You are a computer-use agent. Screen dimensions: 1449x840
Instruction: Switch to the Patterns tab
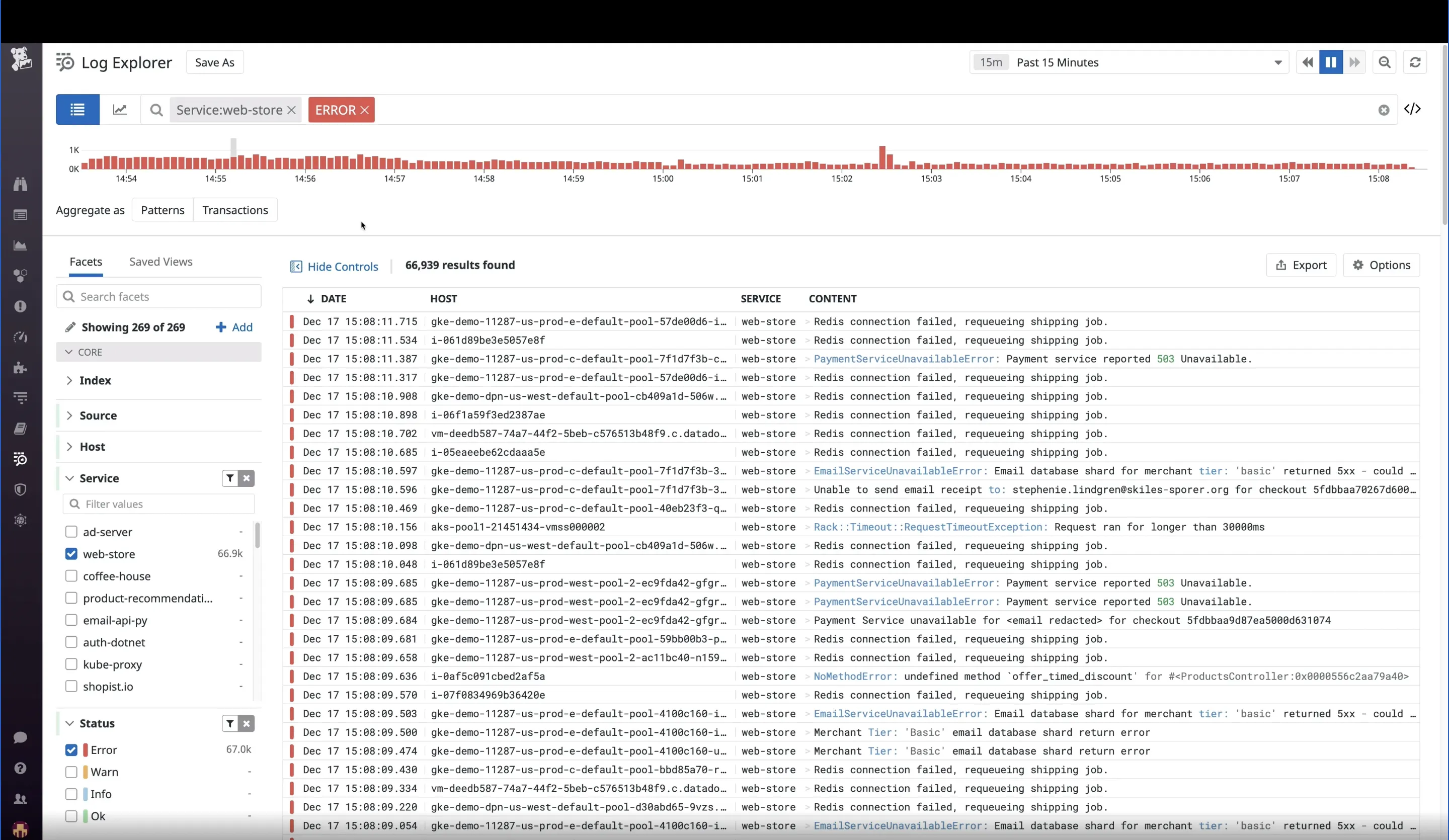pyautogui.click(x=163, y=210)
